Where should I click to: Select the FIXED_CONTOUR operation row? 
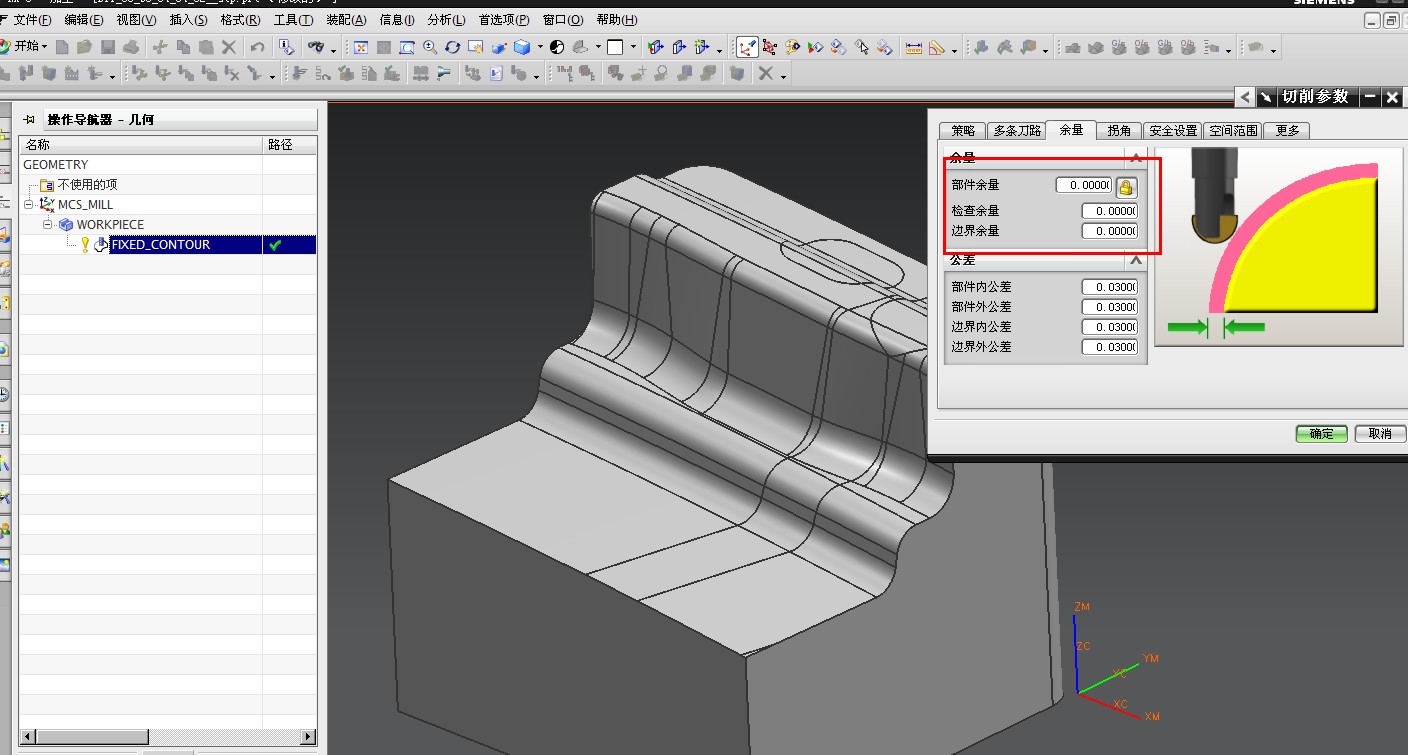click(x=168, y=244)
